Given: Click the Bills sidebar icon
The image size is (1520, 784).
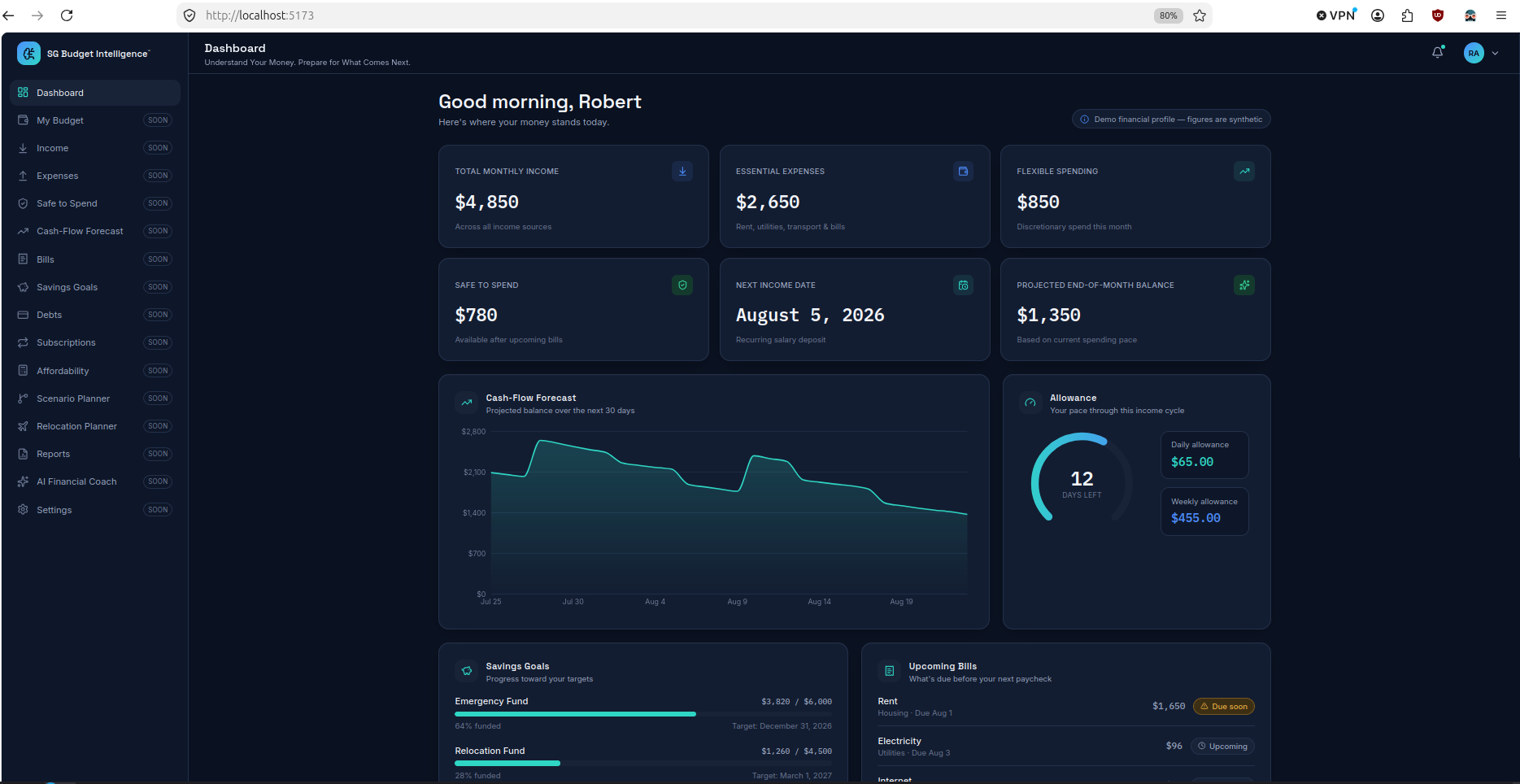Looking at the screenshot, I should pos(23,259).
